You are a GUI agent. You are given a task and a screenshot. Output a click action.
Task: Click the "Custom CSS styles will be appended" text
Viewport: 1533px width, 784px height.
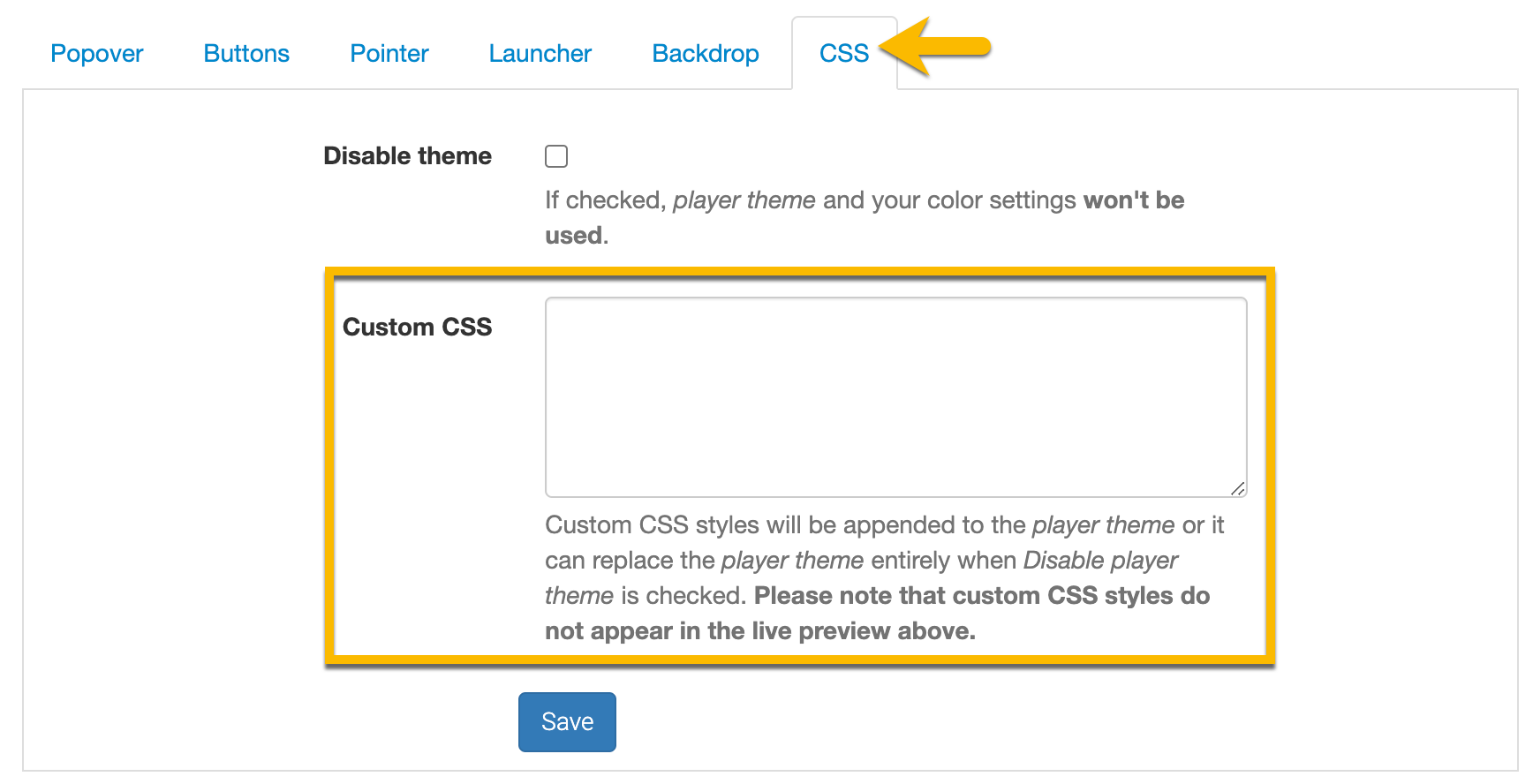[733, 525]
